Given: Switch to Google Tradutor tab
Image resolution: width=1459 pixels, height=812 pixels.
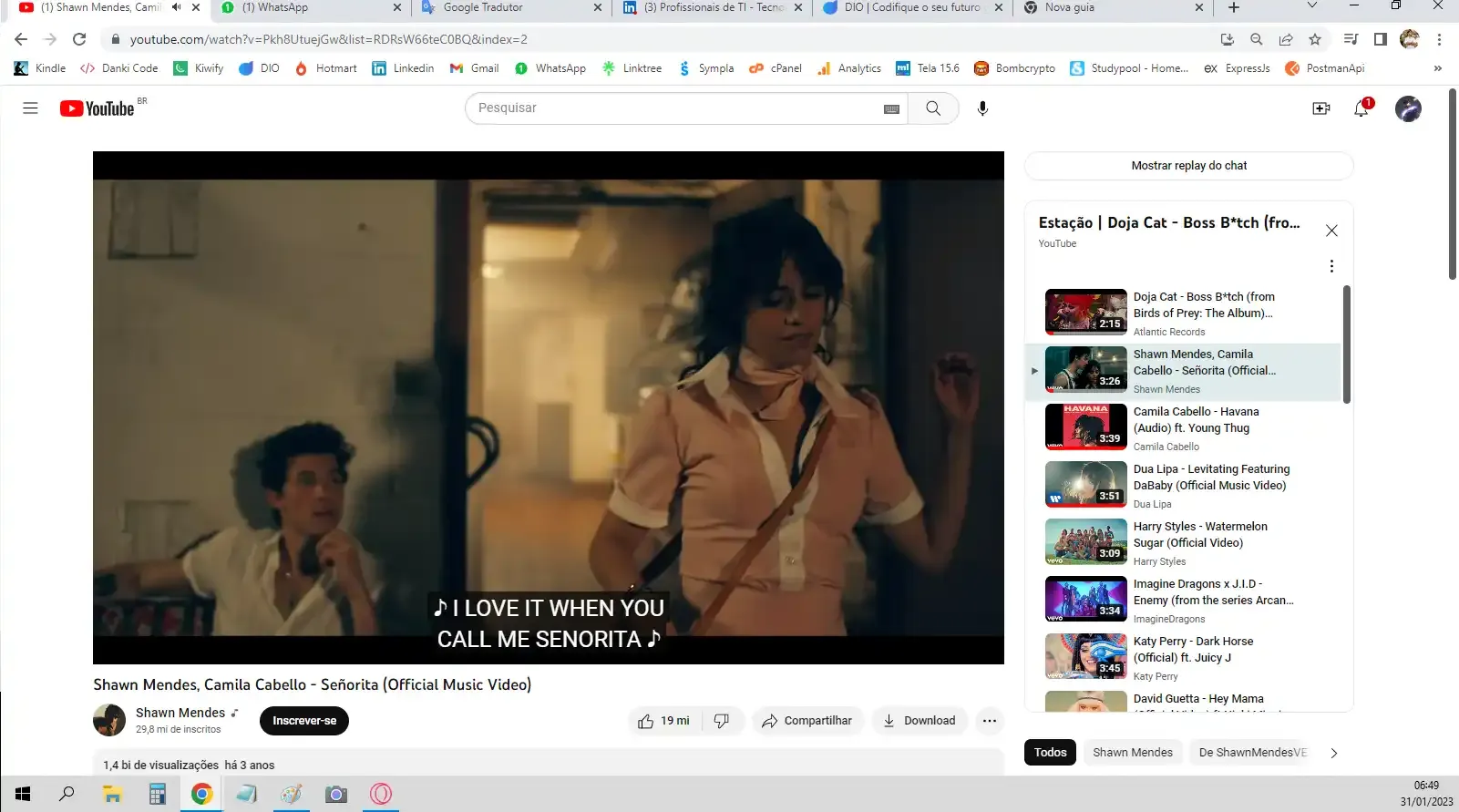Looking at the screenshot, I should 511,7.
